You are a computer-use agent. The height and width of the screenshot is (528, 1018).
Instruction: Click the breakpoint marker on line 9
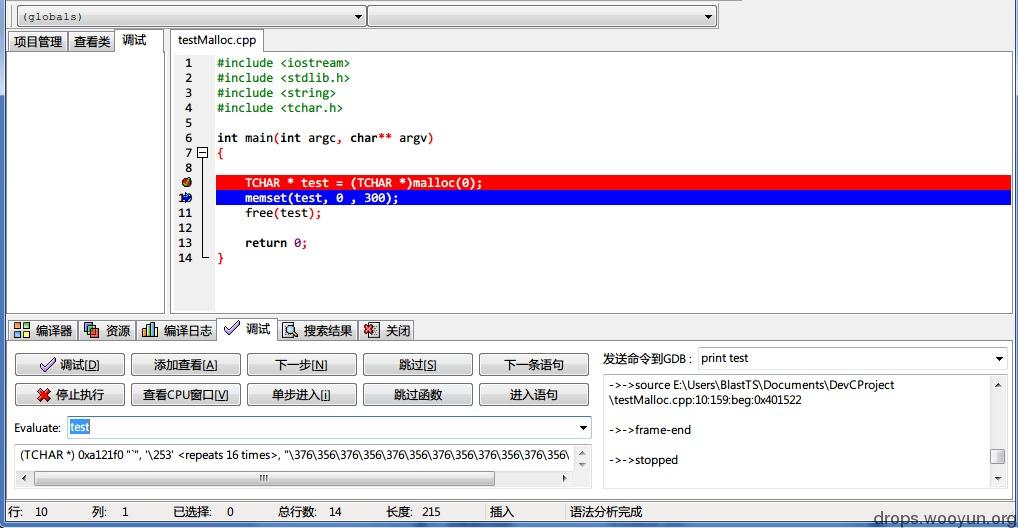187,182
